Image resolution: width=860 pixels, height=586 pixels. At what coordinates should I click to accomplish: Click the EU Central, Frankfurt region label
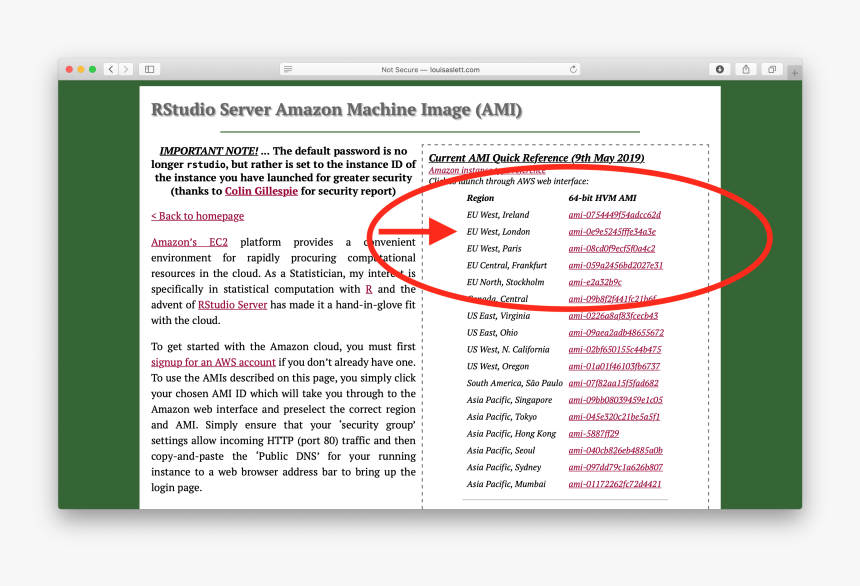tap(507, 265)
